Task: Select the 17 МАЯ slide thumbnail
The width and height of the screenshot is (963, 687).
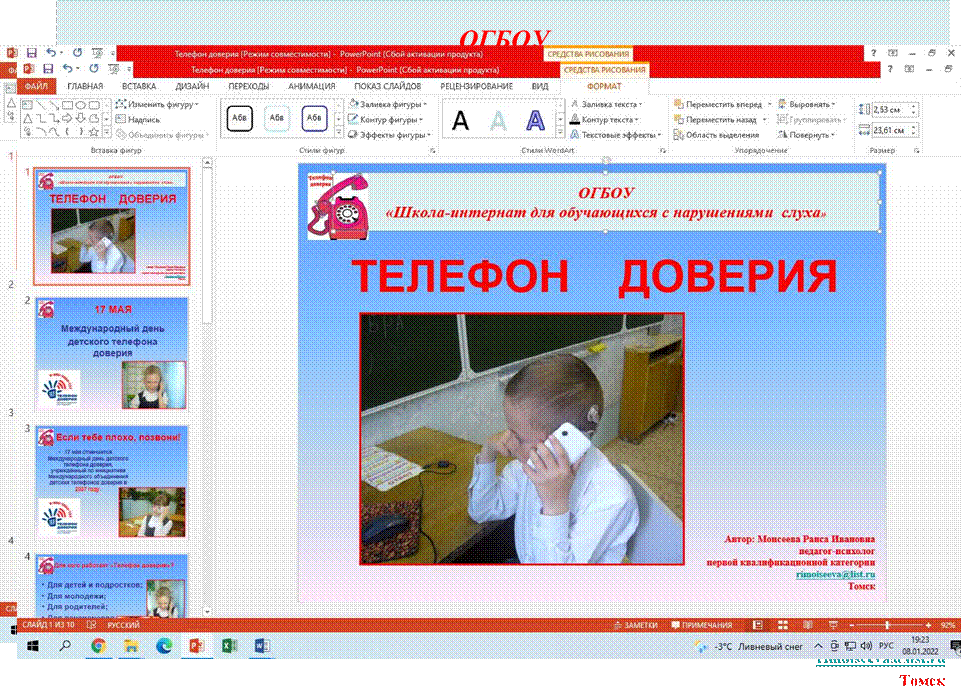Action: click(111, 353)
